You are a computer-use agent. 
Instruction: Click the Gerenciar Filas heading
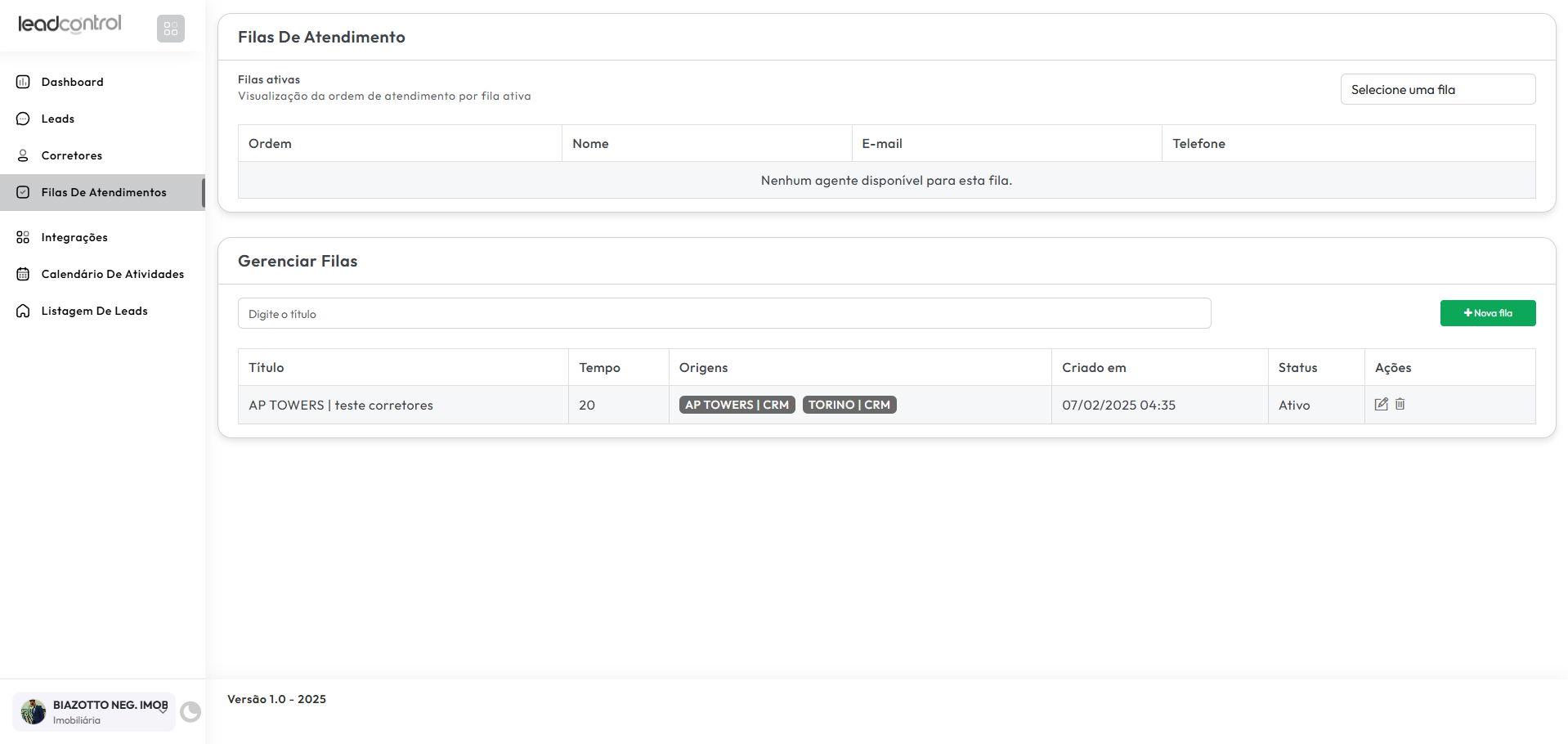coord(298,261)
